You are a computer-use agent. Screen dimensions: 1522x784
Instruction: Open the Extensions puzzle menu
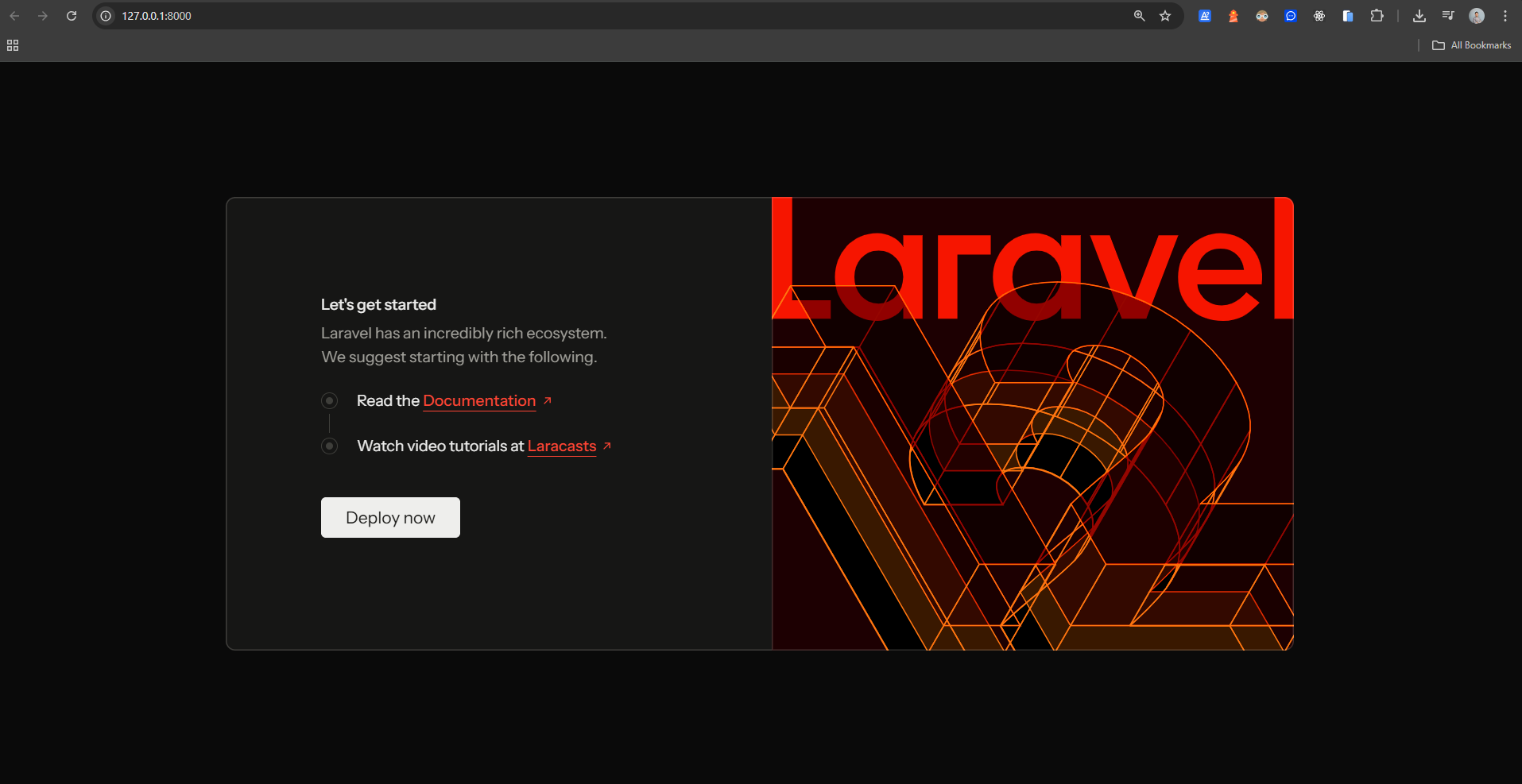1377,16
